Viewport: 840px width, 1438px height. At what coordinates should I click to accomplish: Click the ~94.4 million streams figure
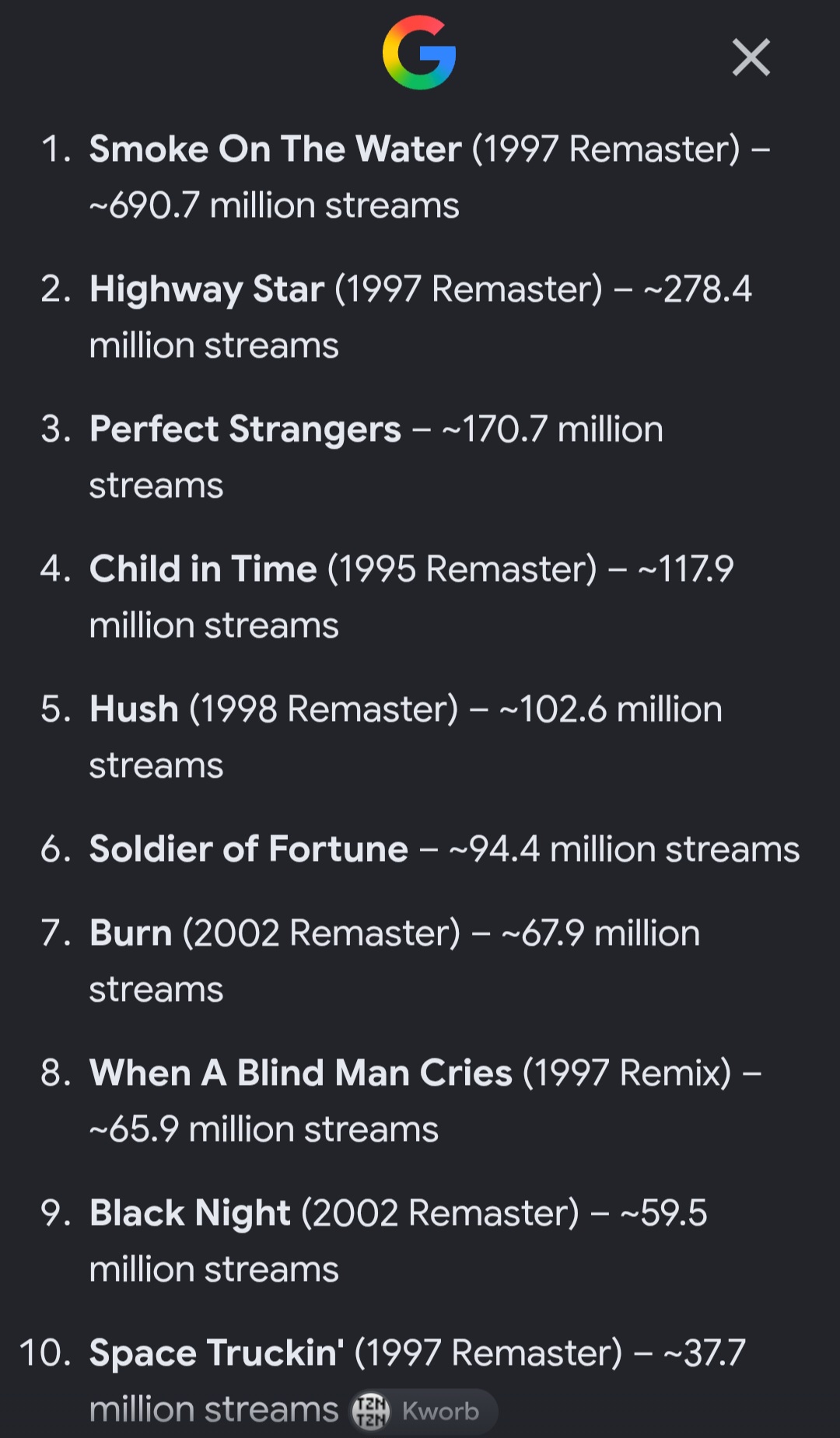(625, 848)
